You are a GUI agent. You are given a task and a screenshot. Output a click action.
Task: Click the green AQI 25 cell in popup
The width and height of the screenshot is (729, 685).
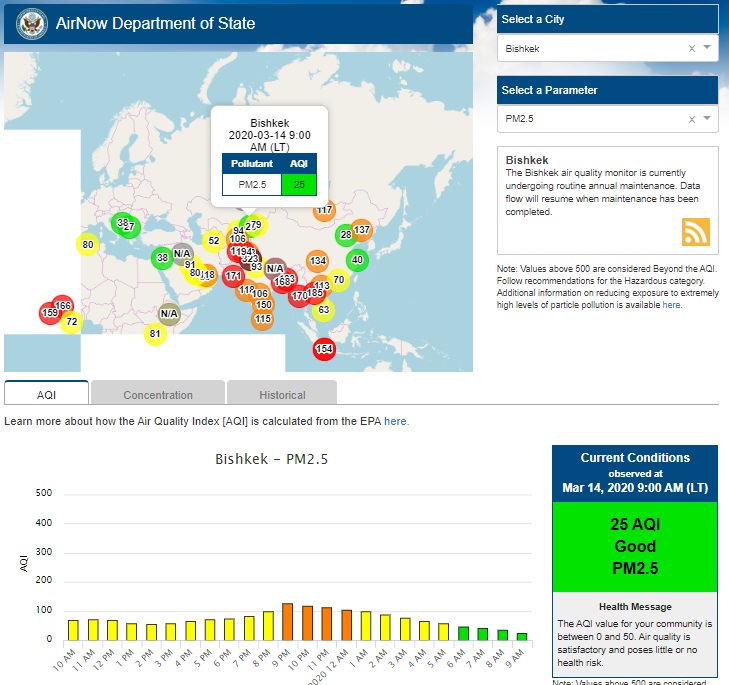pos(298,184)
